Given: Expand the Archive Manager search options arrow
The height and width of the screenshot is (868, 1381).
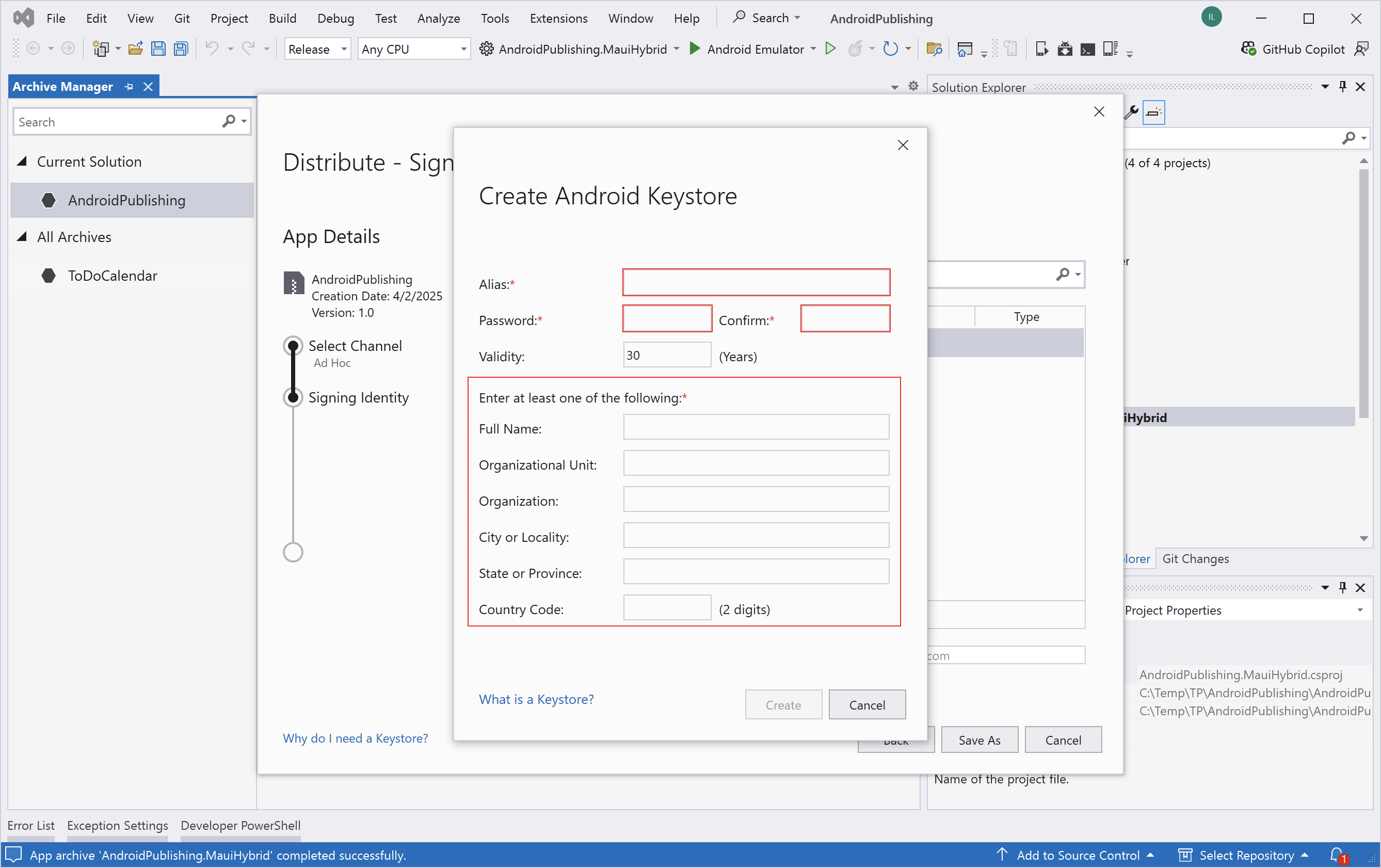Looking at the screenshot, I should click(244, 121).
